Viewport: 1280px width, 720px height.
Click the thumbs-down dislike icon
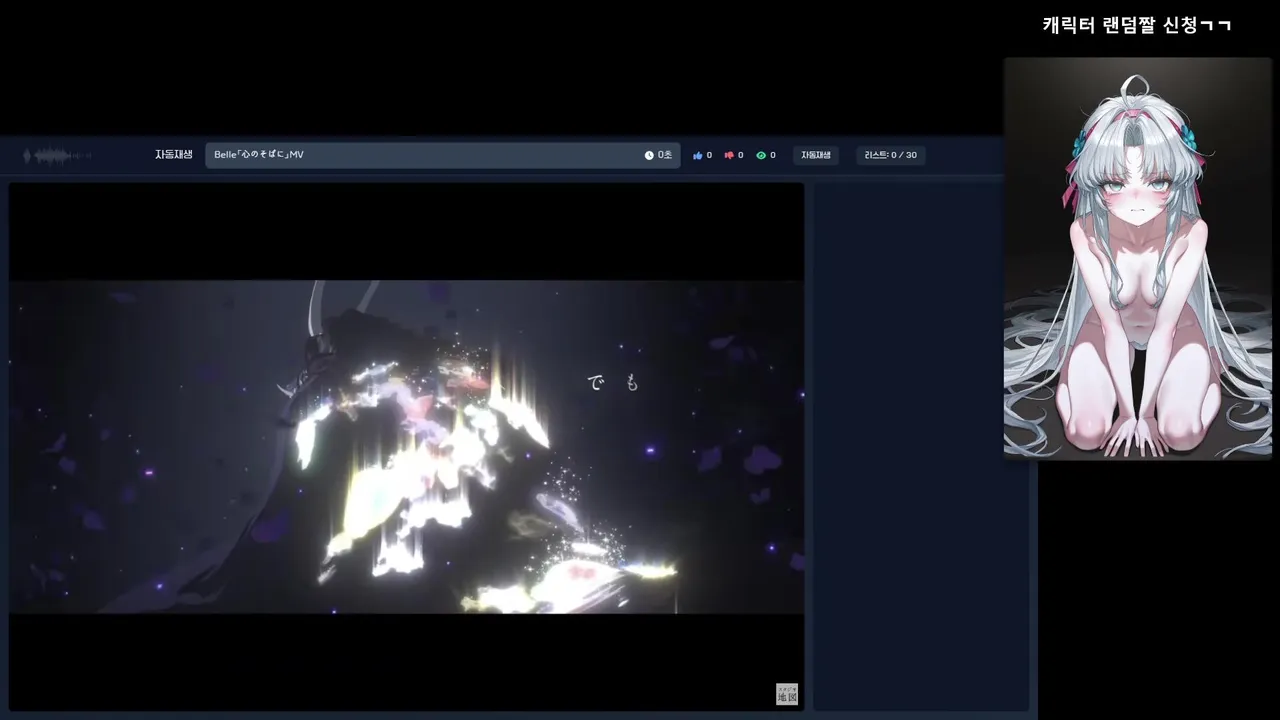[729, 155]
